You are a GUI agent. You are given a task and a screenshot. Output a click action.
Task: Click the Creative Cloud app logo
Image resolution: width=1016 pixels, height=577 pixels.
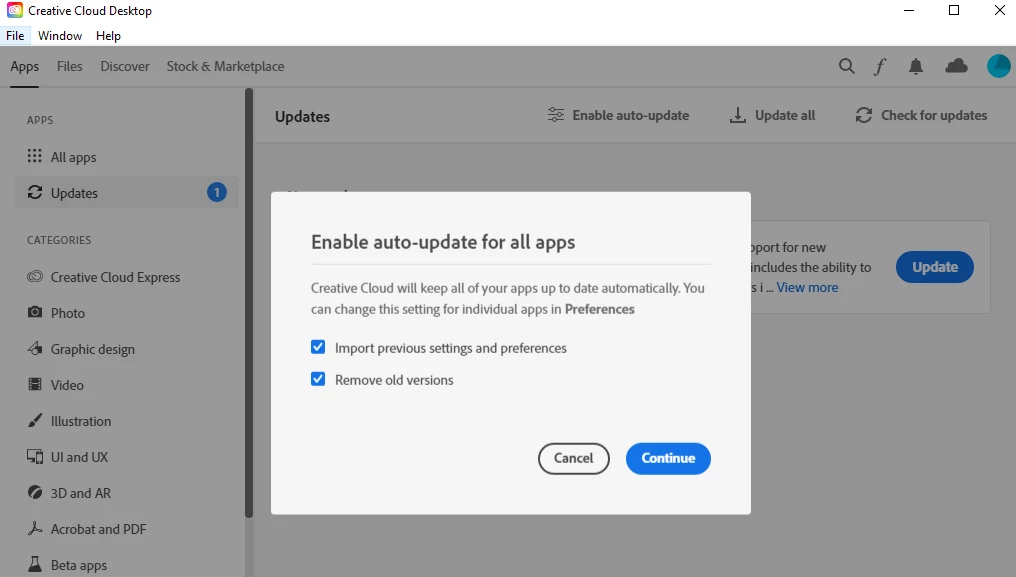15,10
